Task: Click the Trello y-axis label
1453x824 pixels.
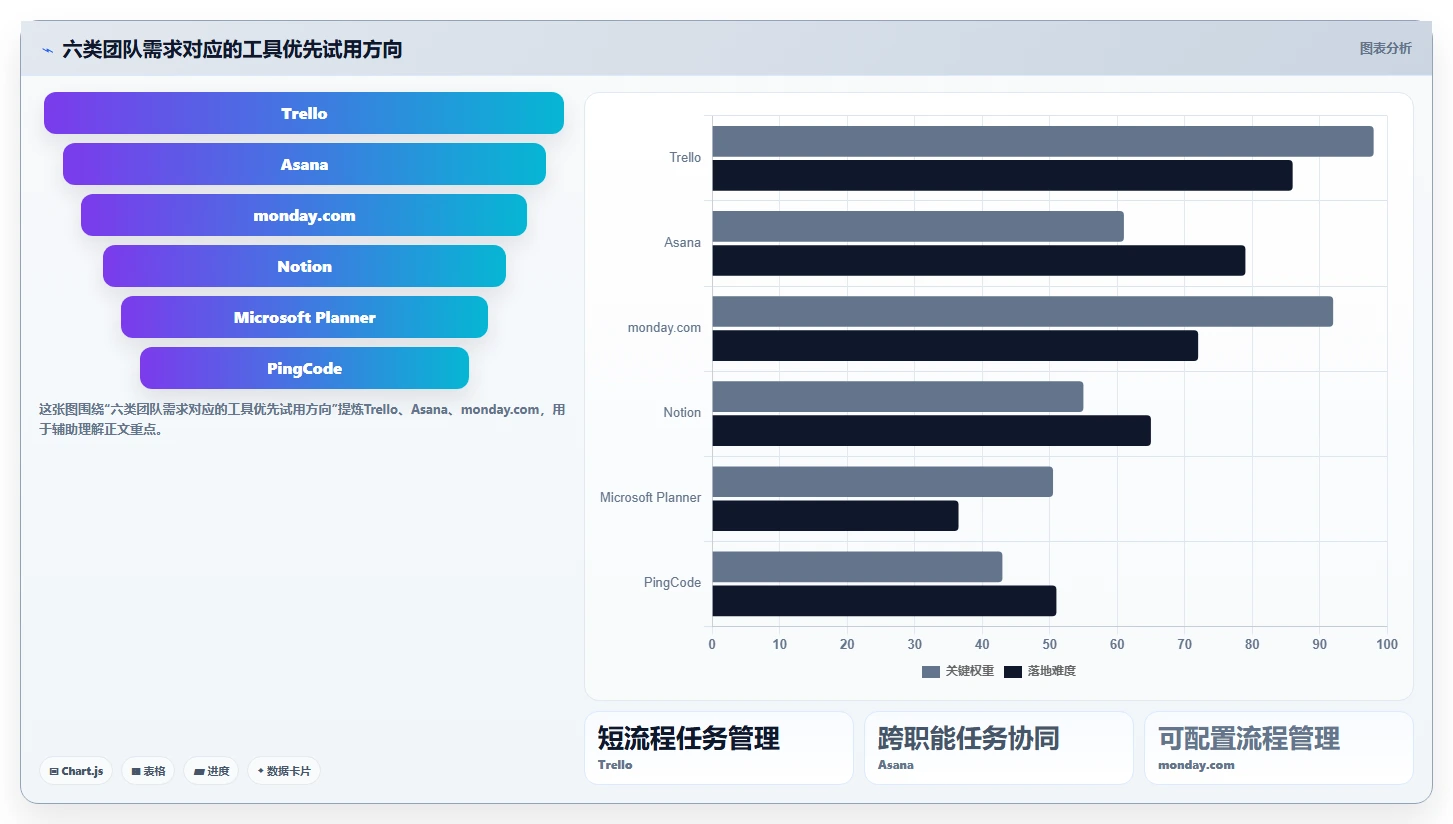Action: (x=685, y=158)
